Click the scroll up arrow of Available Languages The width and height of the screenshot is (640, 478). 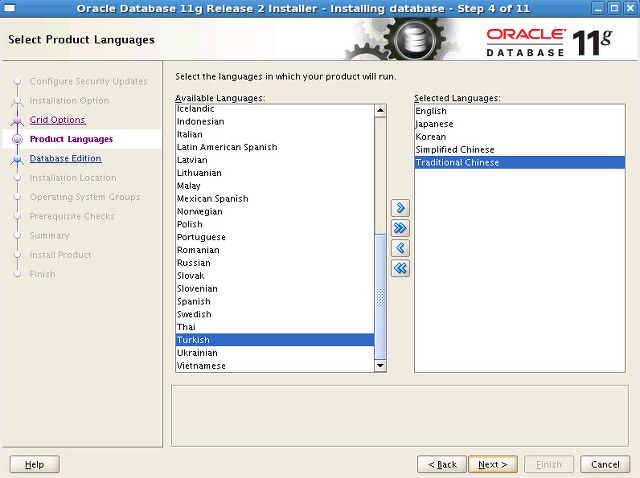(380, 111)
